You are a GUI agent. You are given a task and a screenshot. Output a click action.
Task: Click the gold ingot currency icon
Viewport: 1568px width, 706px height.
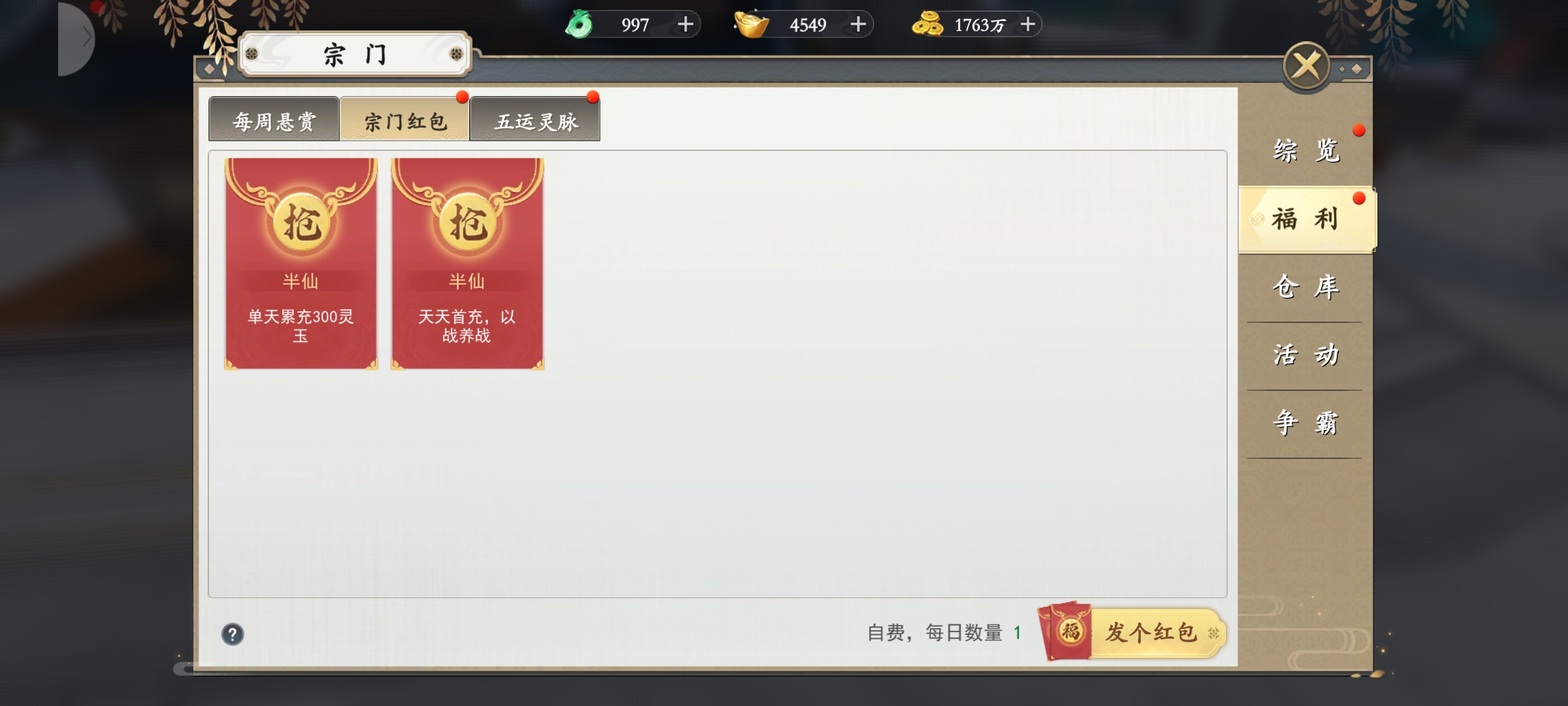click(x=751, y=24)
